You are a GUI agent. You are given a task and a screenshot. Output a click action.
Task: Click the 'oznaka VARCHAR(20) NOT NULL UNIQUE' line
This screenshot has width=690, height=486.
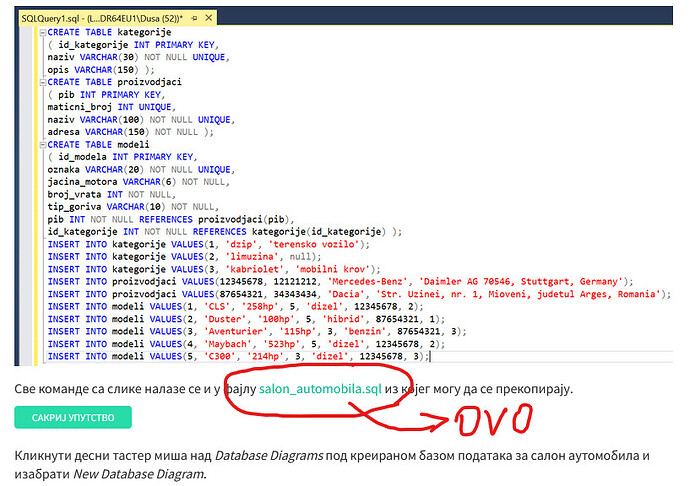(141, 169)
